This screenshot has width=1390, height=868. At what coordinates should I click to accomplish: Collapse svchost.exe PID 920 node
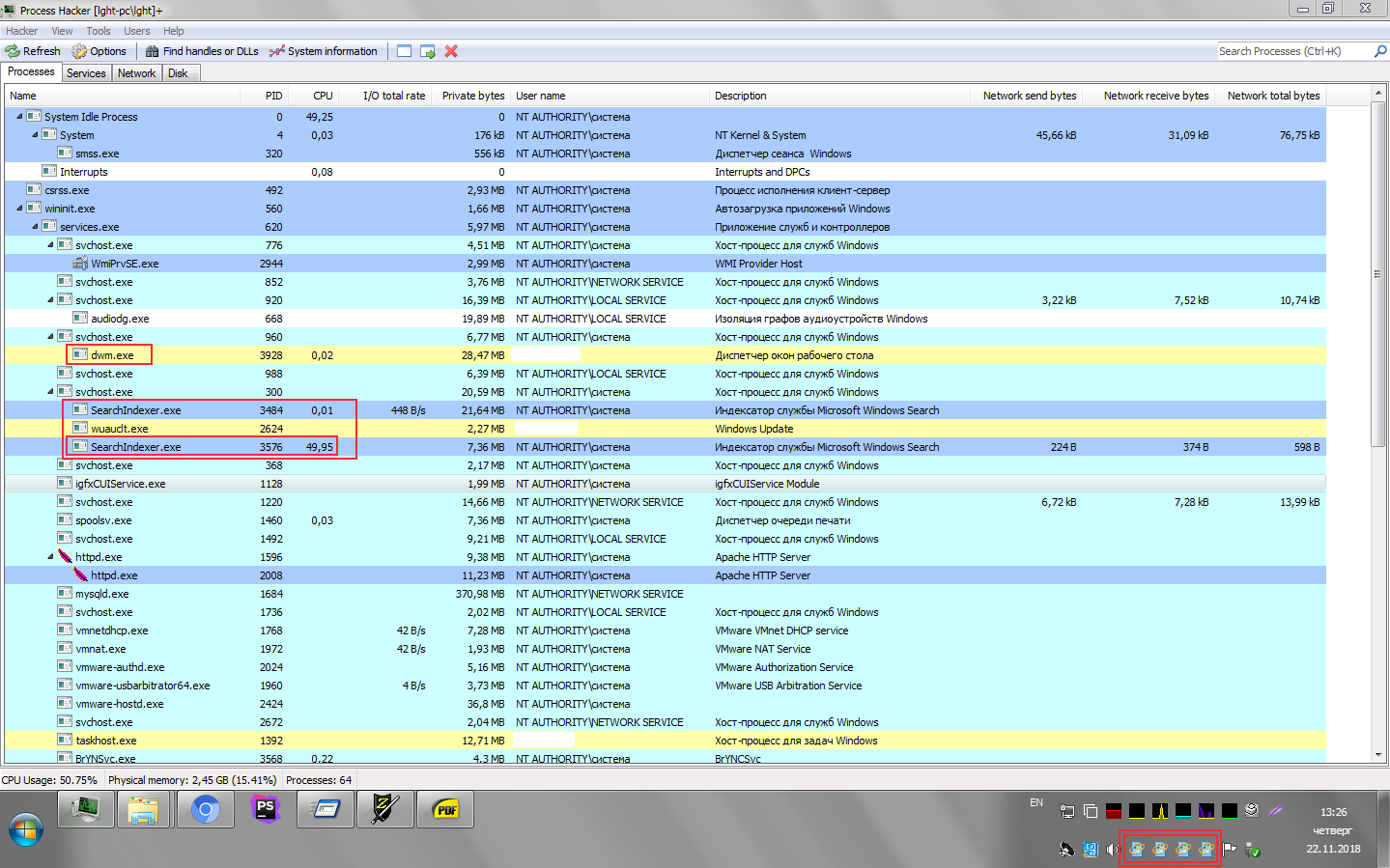[50, 299]
